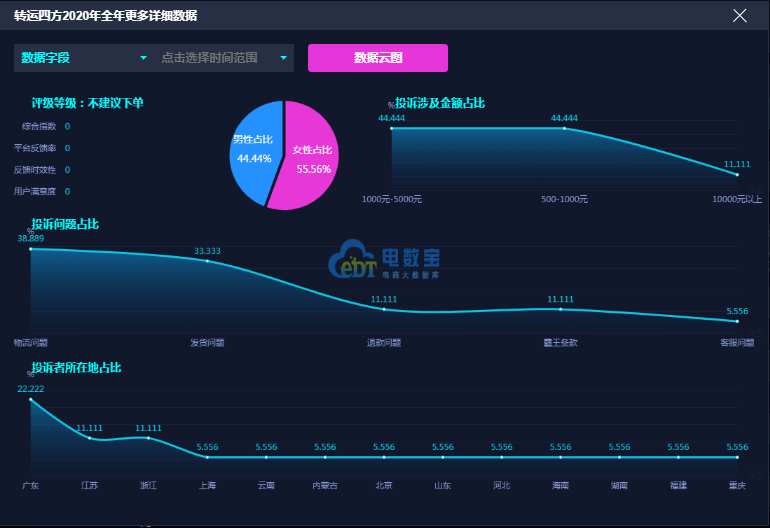Click the 霸王条款 axis label
The width and height of the screenshot is (770, 528).
[x=560, y=342]
